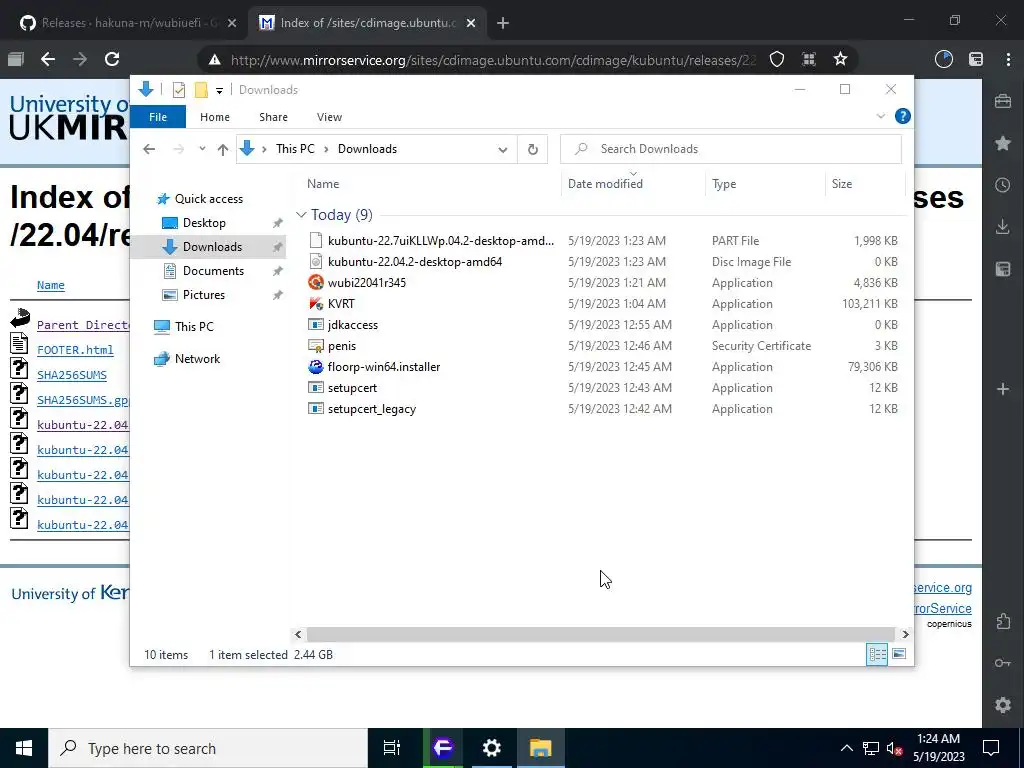Switch to details view layout
Screen dimensions: 1024x768
[x=877, y=654]
